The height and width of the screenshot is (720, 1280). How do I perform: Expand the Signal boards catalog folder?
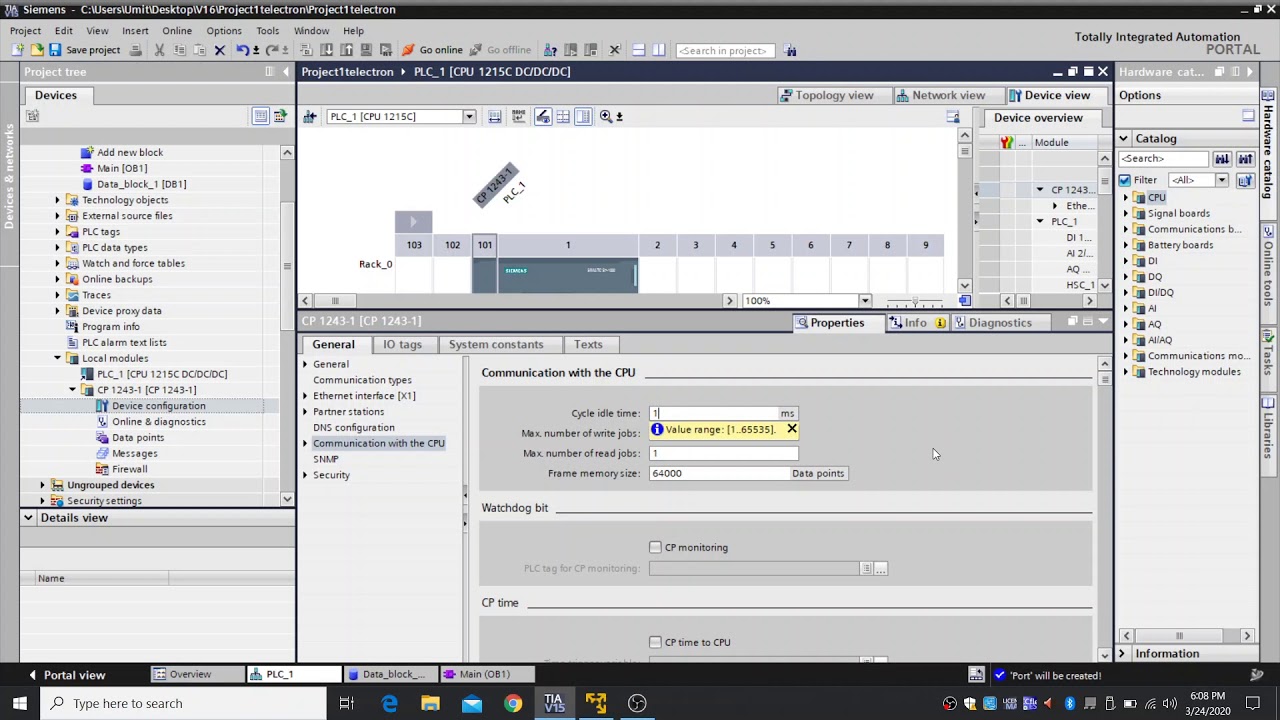1126,213
